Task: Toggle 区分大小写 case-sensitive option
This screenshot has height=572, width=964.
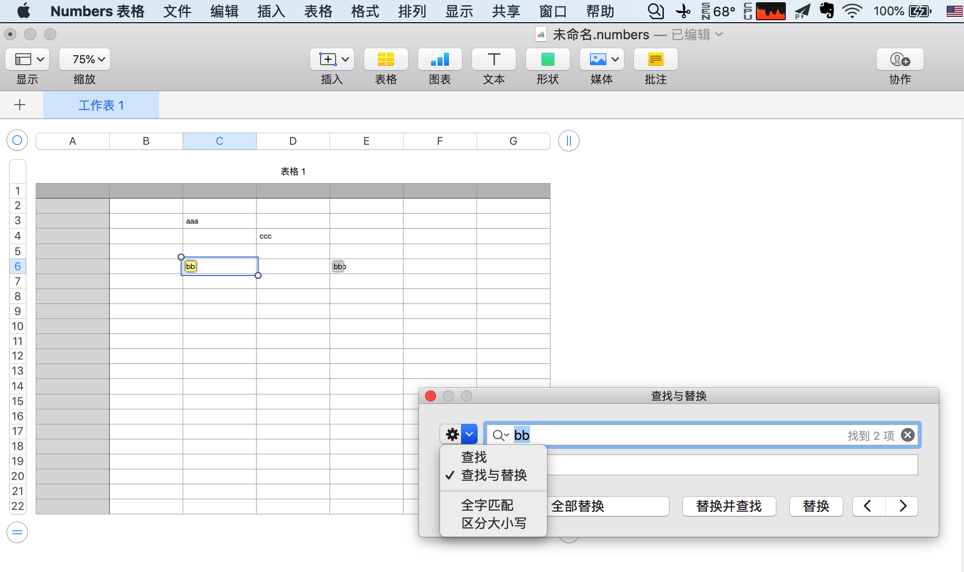Action: point(494,523)
